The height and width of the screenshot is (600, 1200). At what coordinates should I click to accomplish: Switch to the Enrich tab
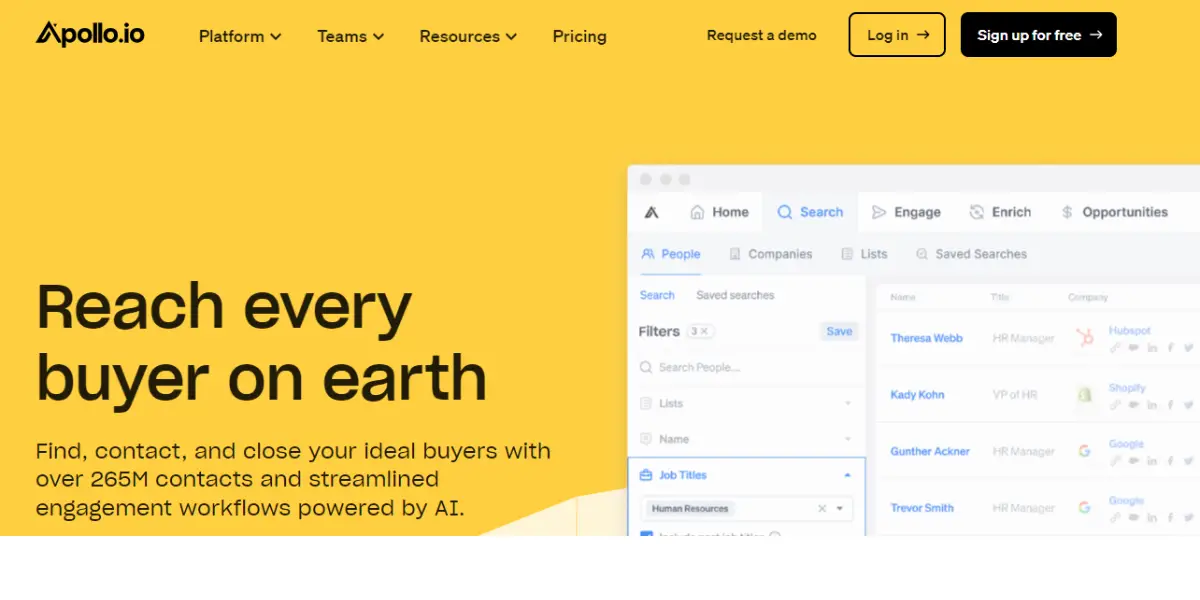pos(1000,212)
